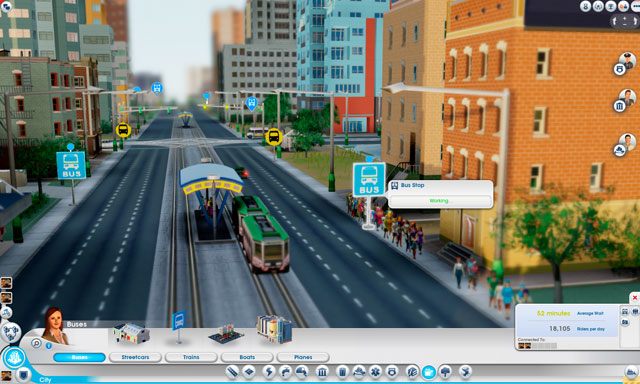Select the Bus Terminal building thumbnail
The image size is (640, 384).
(x=274, y=329)
